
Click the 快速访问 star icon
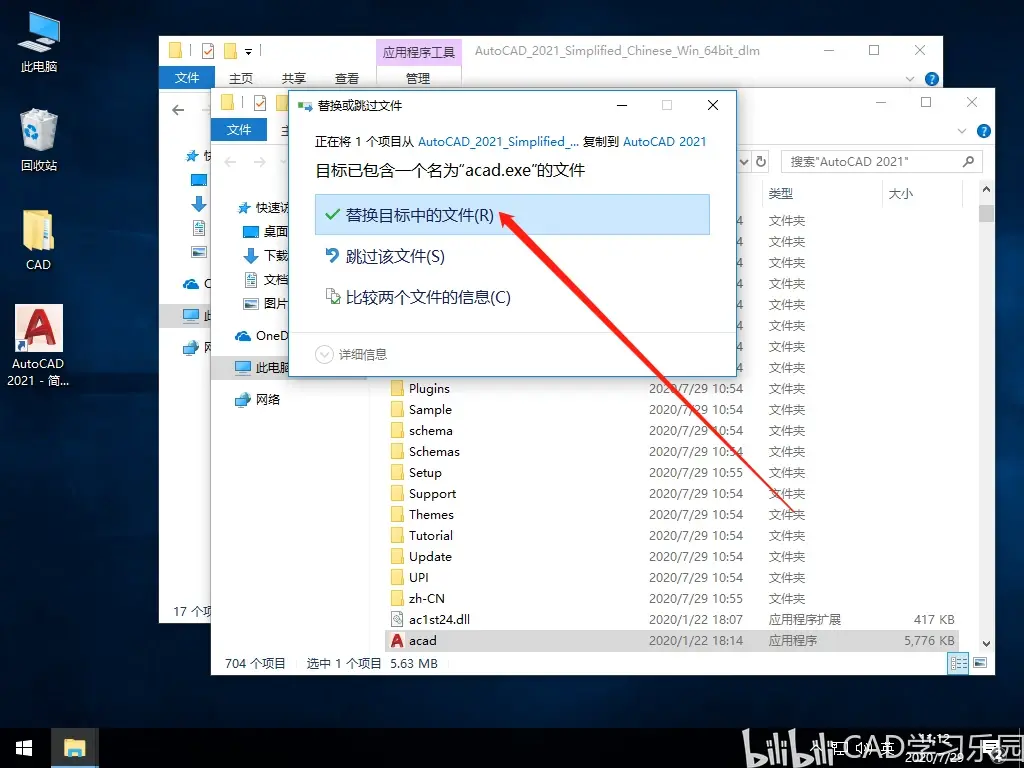(x=244, y=208)
